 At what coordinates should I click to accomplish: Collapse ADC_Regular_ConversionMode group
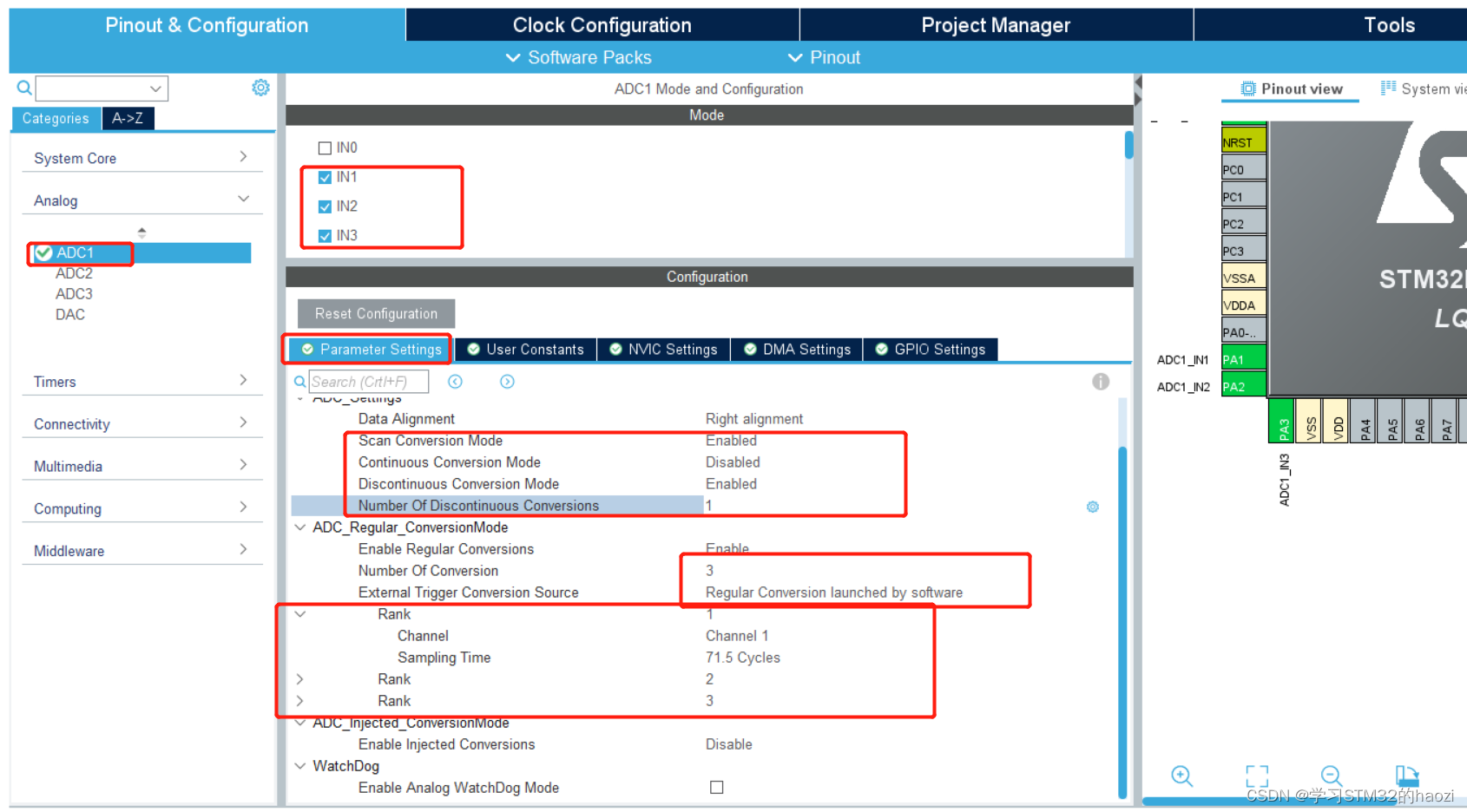[300, 527]
